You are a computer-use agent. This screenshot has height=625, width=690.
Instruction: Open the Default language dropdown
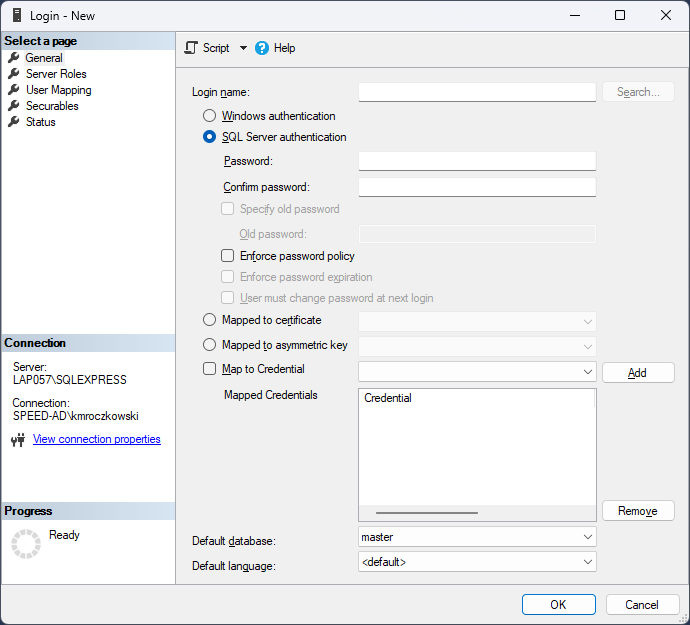click(477, 562)
